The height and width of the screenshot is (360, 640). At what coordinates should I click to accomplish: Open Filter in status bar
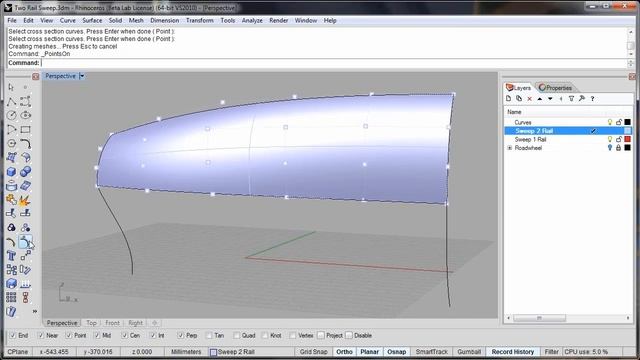pos(551,351)
